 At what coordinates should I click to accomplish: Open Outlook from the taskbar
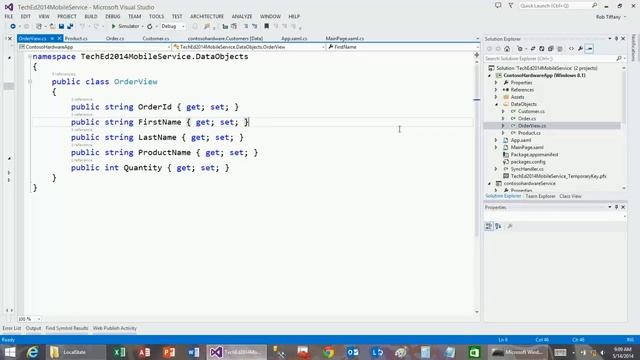click(x=353, y=352)
